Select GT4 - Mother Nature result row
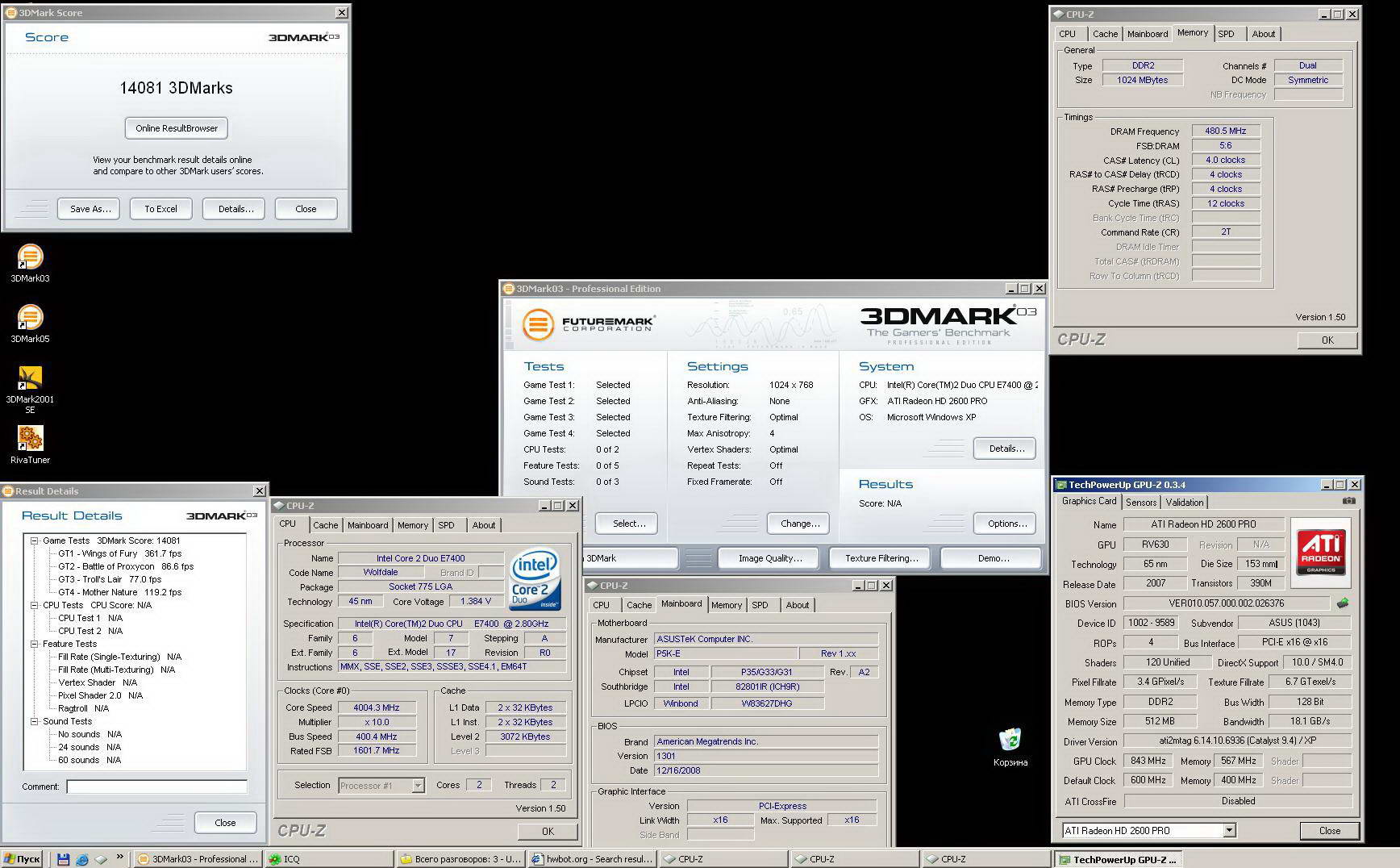This screenshot has height=868, width=1400. click(119, 592)
